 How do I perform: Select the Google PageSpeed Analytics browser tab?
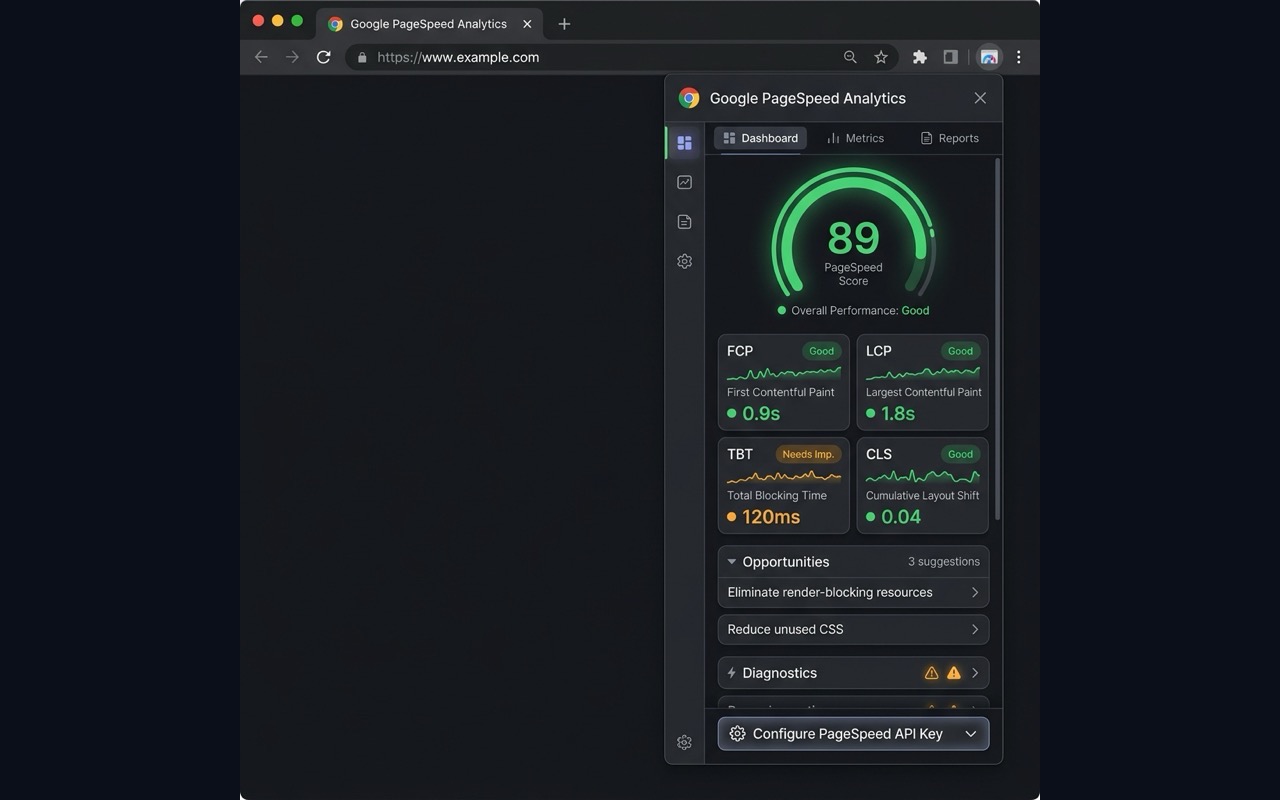tap(431, 24)
